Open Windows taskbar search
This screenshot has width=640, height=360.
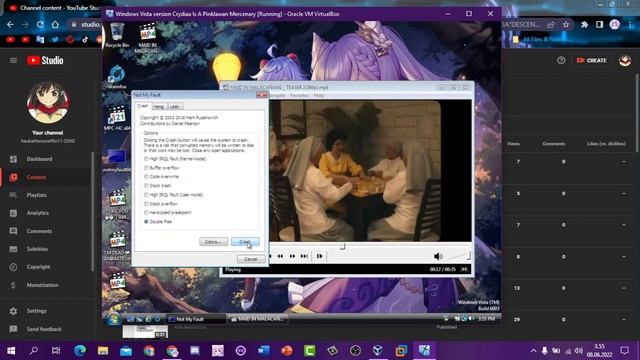click(x=34, y=351)
